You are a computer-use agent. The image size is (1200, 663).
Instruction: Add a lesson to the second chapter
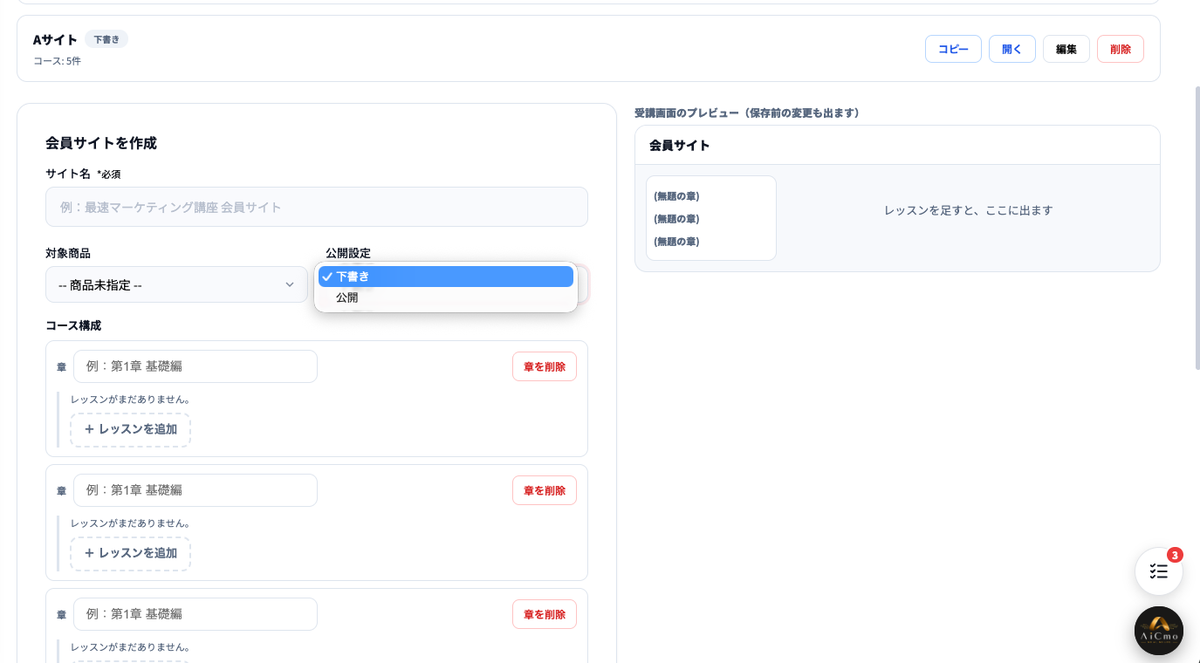pyautogui.click(x=130, y=553)
